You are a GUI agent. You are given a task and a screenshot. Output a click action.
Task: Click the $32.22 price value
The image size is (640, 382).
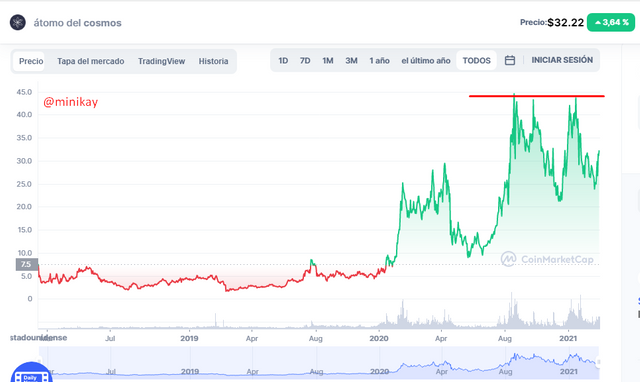565,22
